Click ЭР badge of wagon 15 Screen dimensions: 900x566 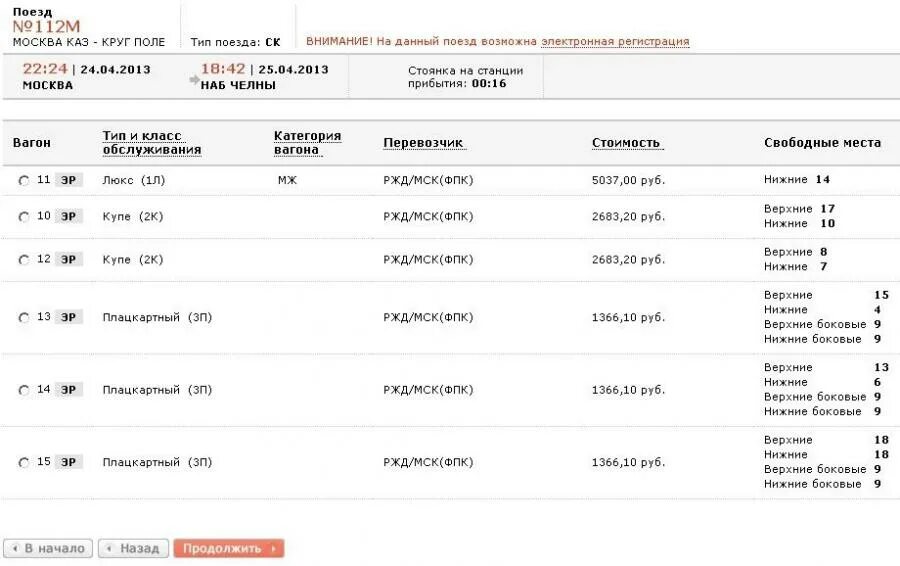(x=68, y=462)
